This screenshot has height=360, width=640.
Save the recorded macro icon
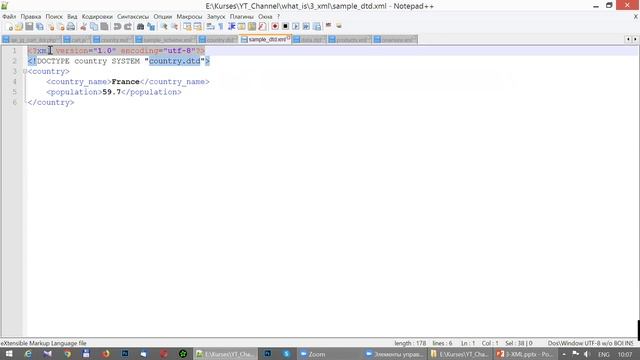(317, 27)
